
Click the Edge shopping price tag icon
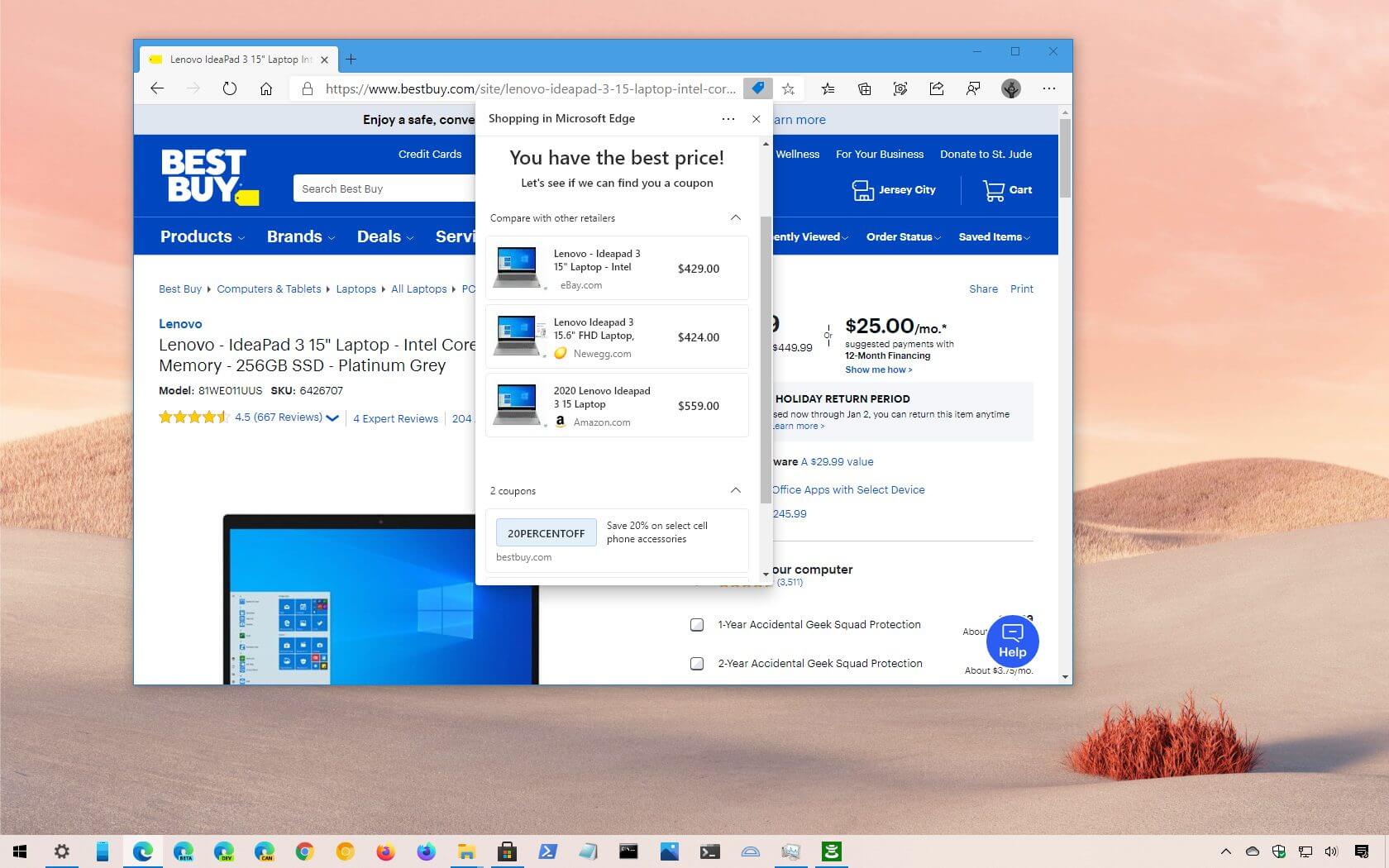(x=757, y=88)
